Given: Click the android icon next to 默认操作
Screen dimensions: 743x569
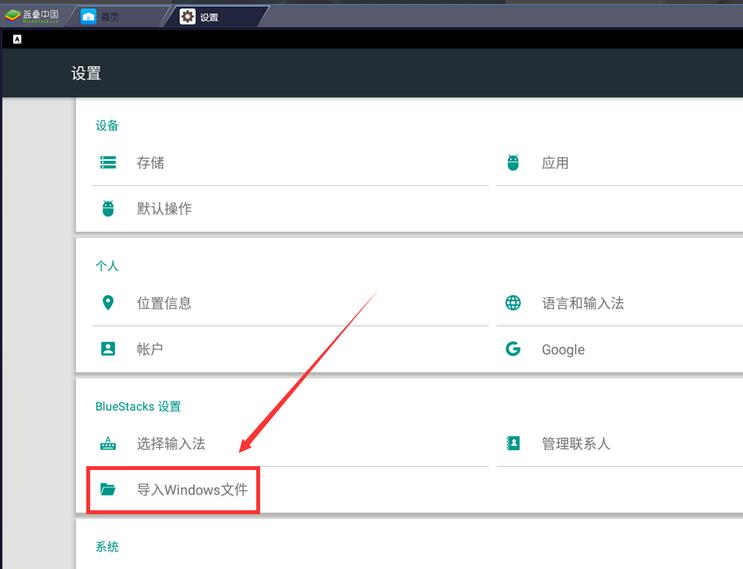Looking at the screenshot, I should (108, 208).
